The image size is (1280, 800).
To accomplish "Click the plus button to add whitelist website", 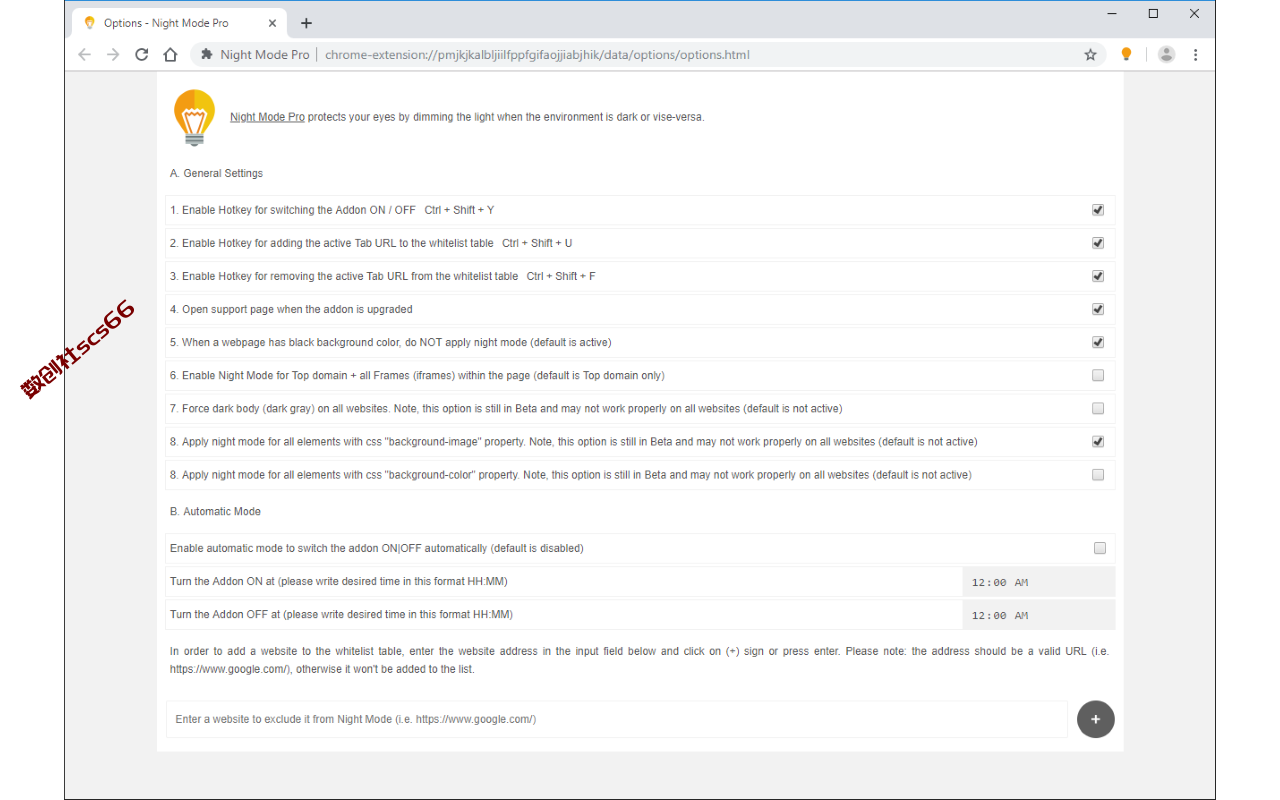I will tap(1096, 719).
